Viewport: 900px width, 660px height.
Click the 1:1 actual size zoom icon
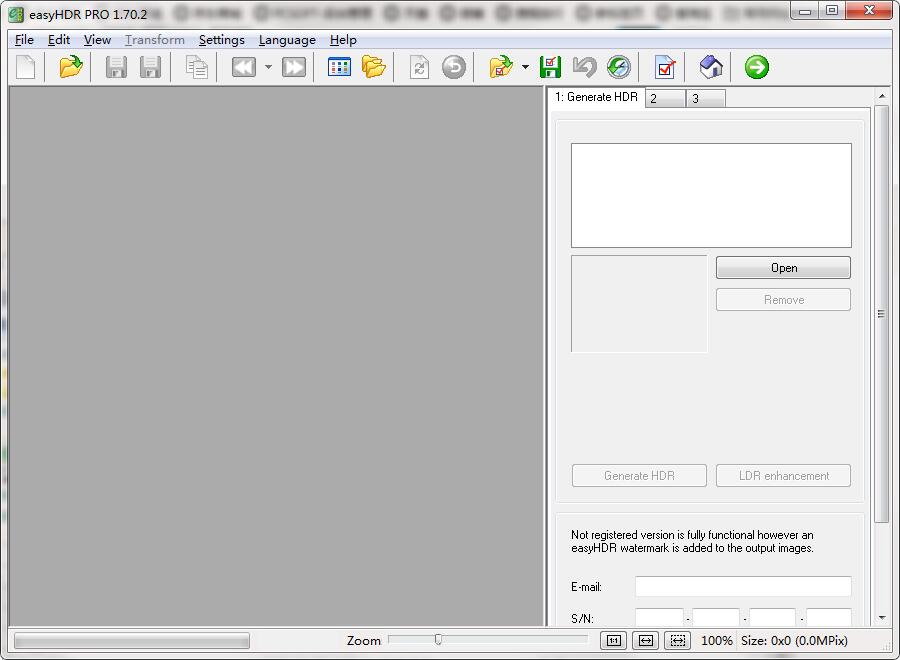613,640
